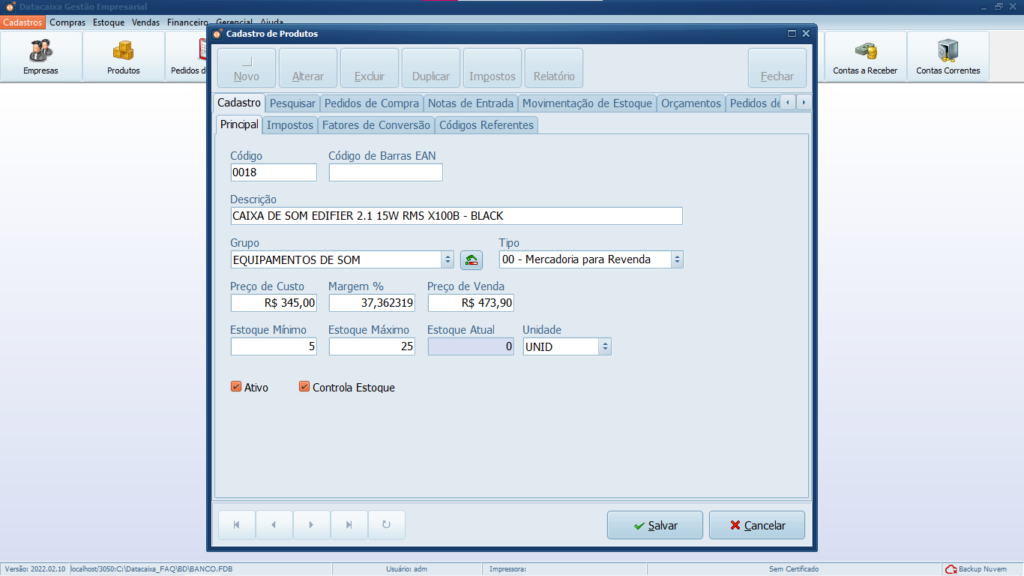Uncheck the Ativo checkbox

point(237,387)
